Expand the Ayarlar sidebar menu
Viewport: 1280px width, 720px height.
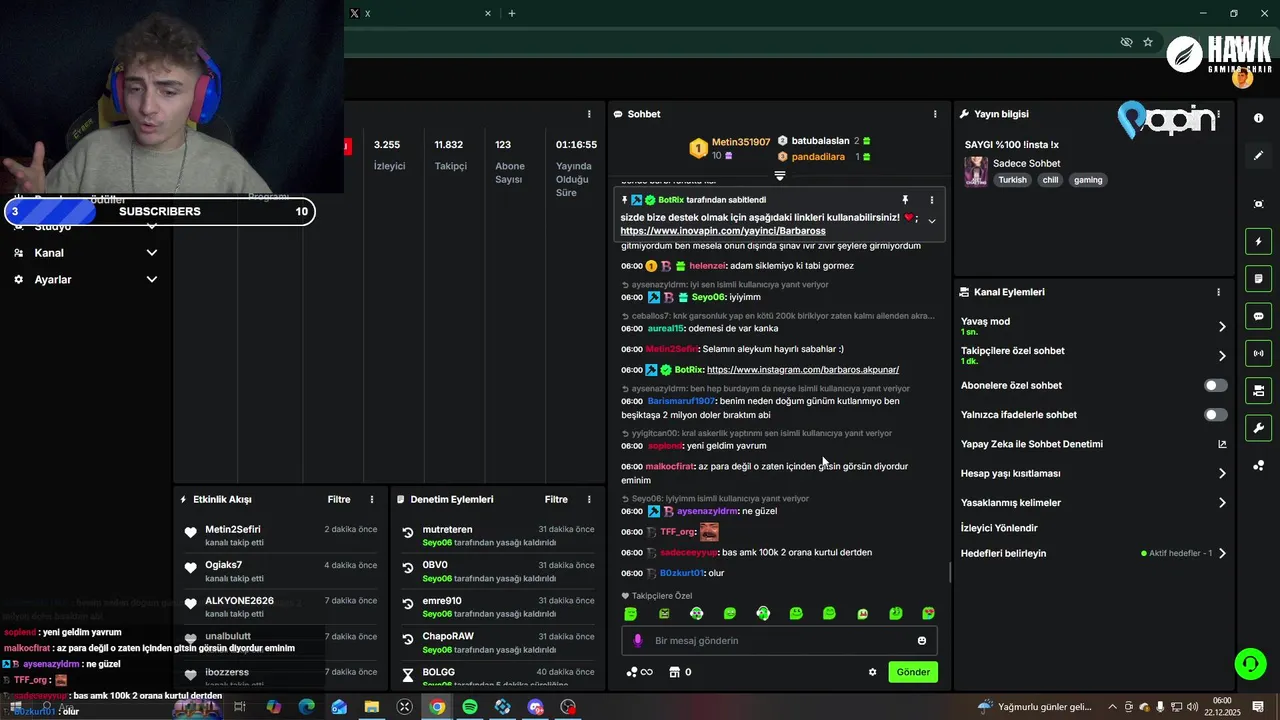(152, 280)
